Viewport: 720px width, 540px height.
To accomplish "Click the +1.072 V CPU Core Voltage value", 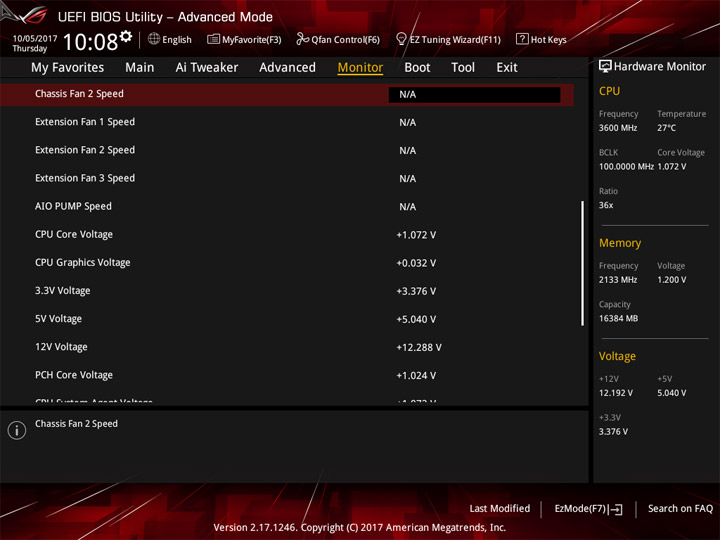I will pos(416,235).
